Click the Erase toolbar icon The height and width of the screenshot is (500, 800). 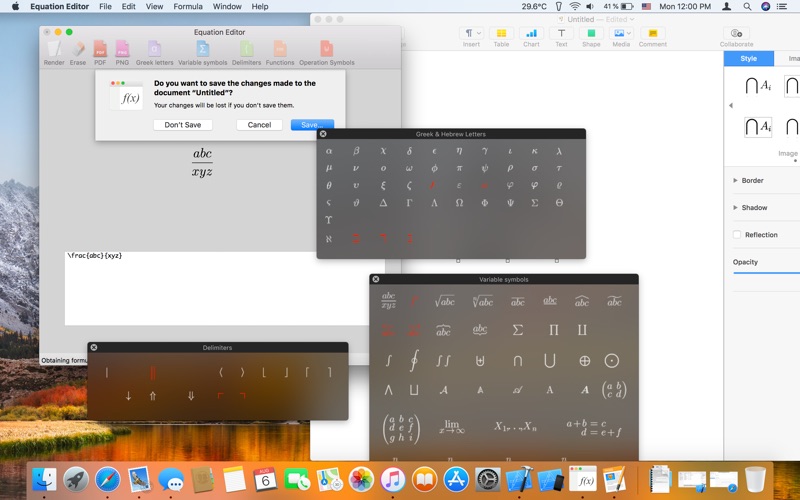[78, 49]
